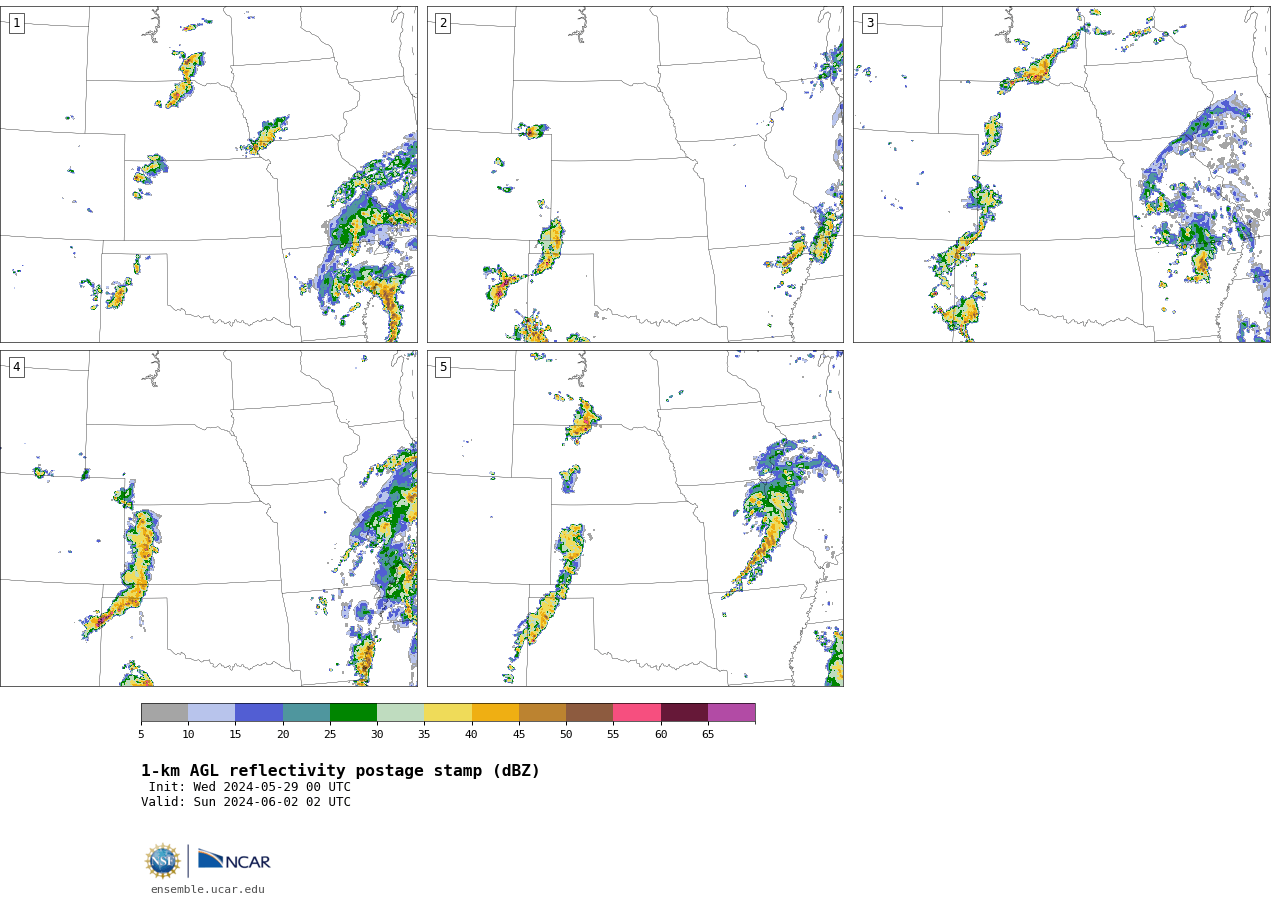Click the 'Valid: Sun 2024-06-02 02 UTC' text
Viewport: 1280px width, 901px height.
coord(246,802)
